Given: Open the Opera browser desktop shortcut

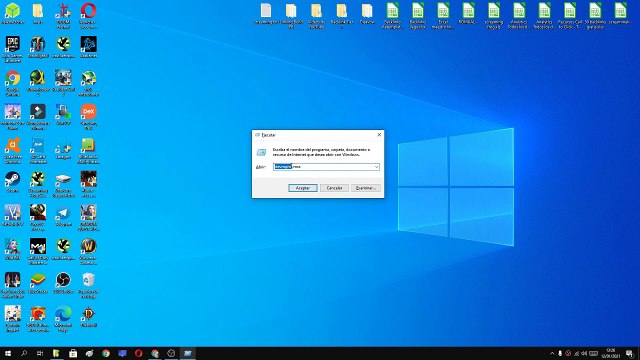Looking at the screenshot, I should coord(88,15).
